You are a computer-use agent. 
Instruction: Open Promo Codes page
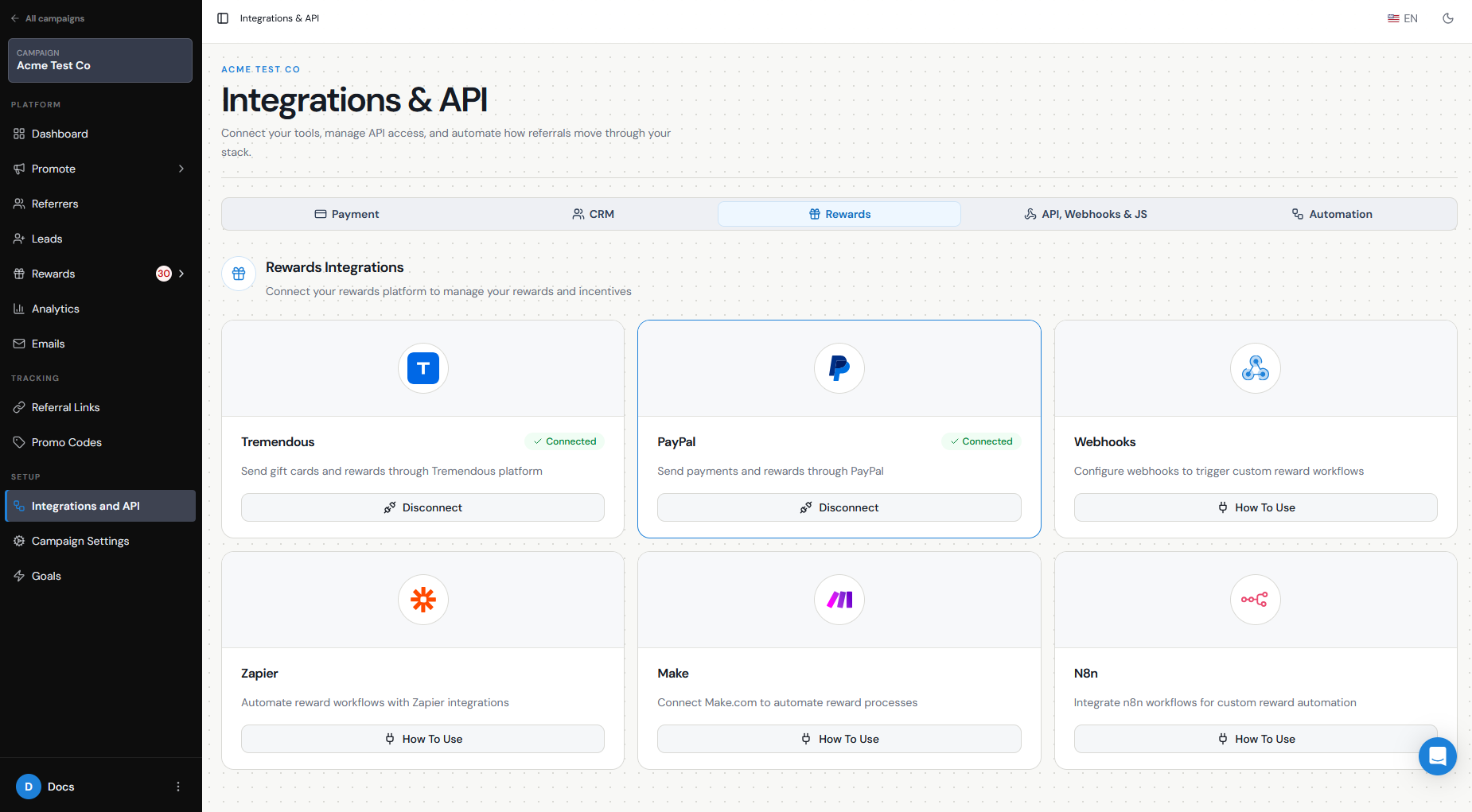[100, 442]
